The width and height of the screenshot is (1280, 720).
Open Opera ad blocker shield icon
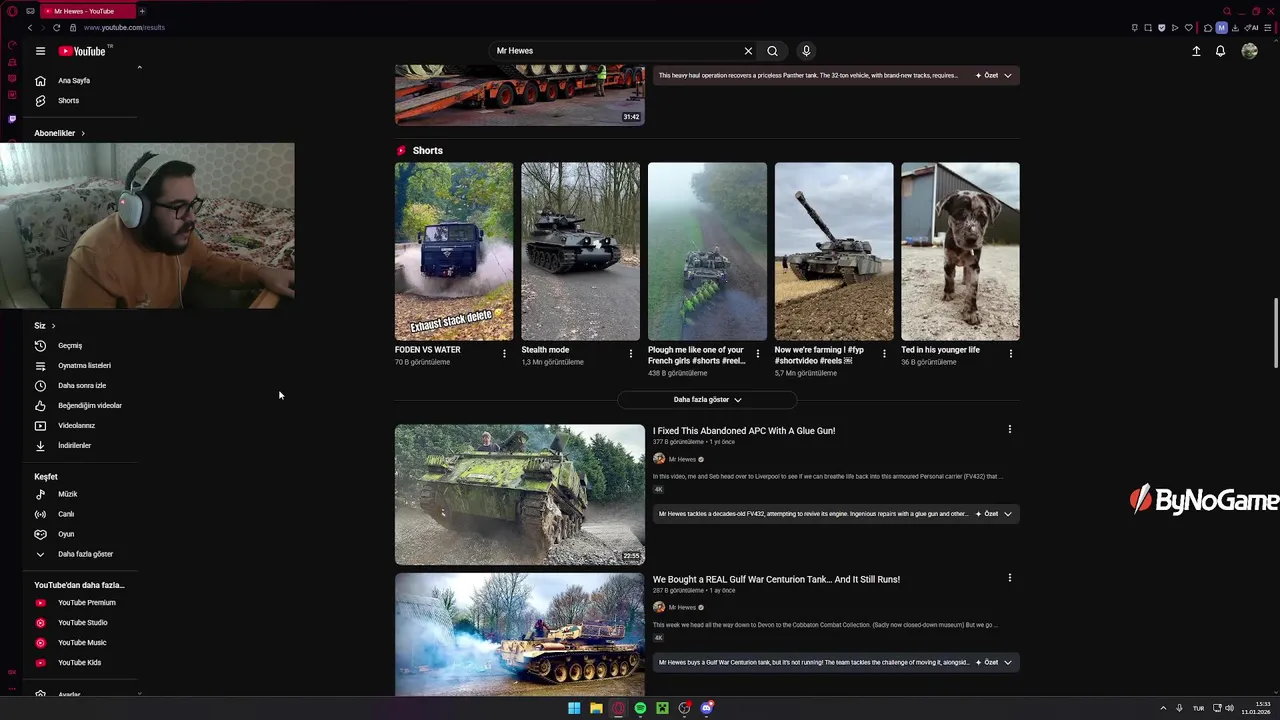[x=1162, y=28]
